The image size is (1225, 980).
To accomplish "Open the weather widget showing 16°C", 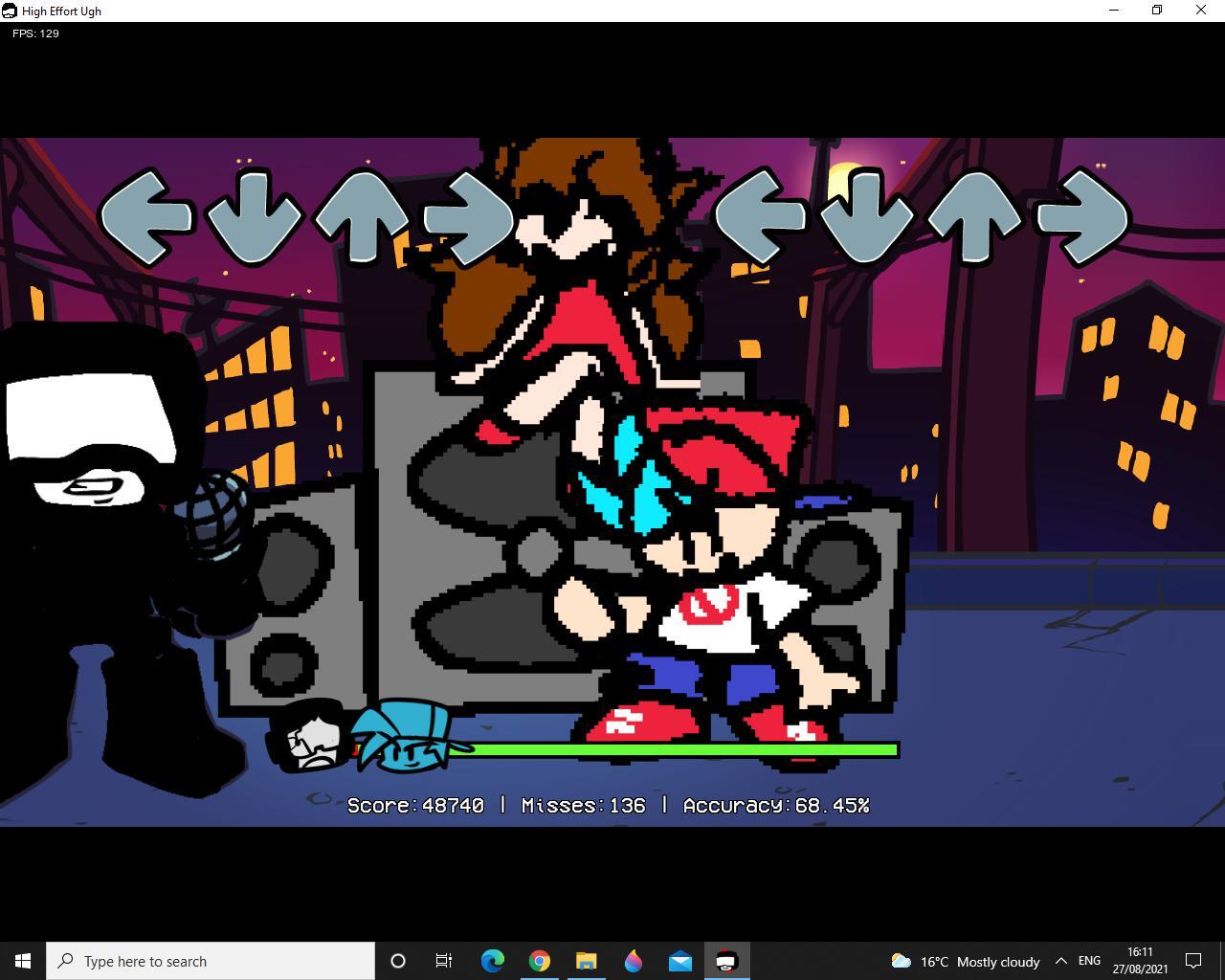I will [x=965, y=961].
